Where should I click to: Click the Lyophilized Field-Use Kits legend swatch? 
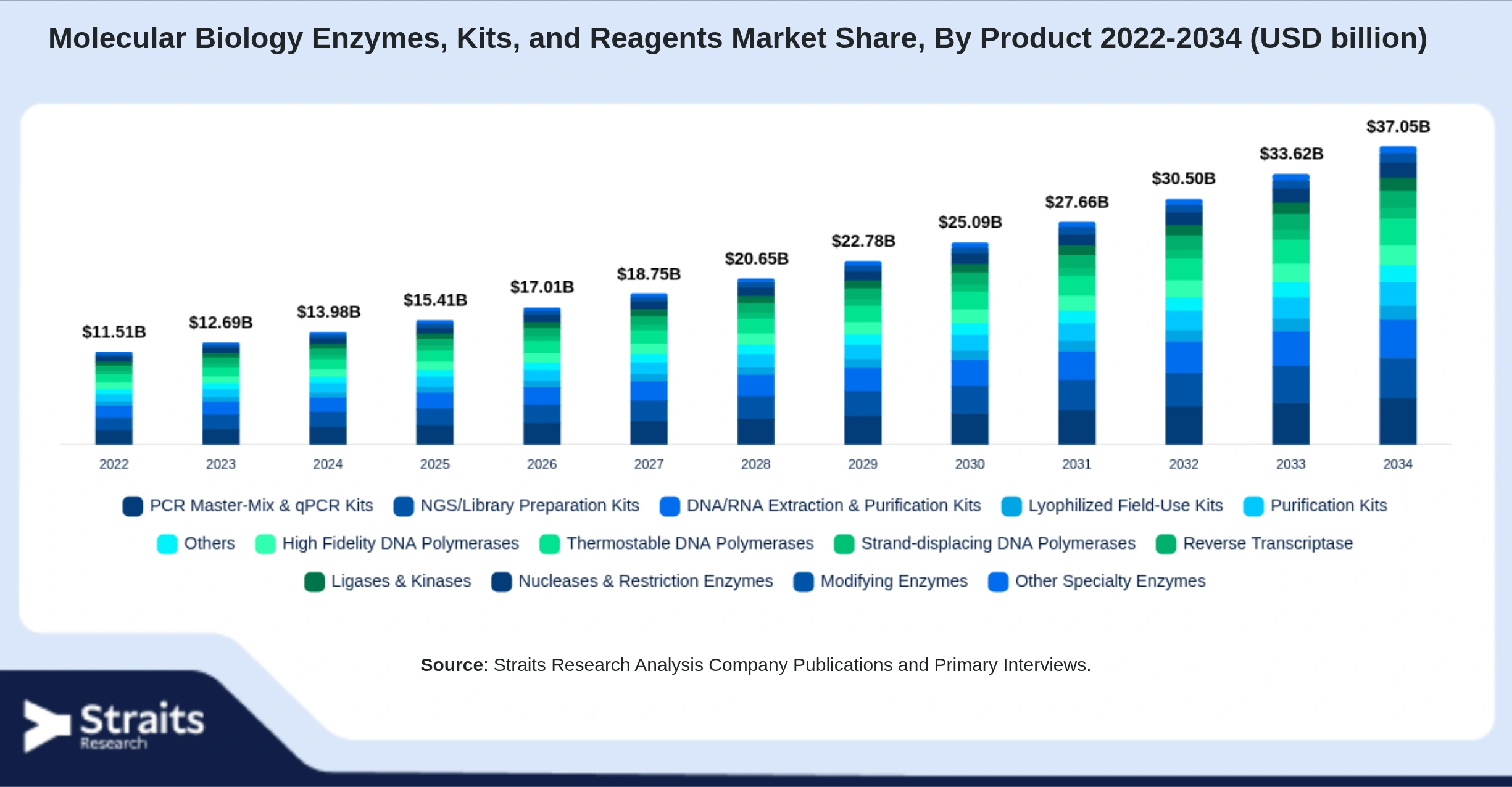tap(1011, 506)
